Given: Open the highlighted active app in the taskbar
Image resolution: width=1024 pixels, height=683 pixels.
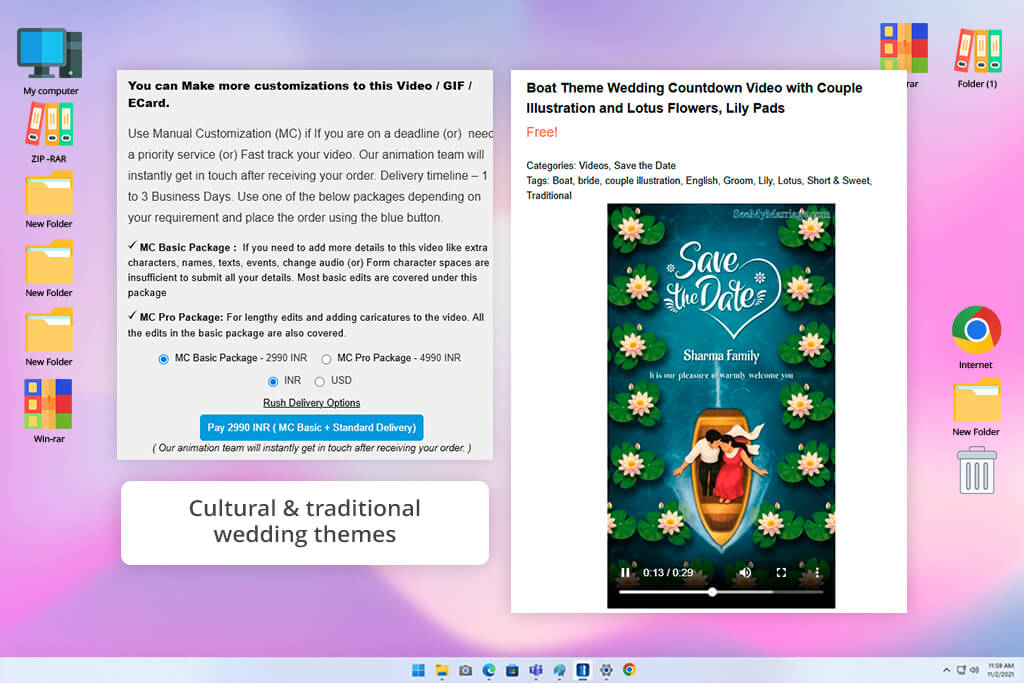Looking at the screenshot, I should tap(583, 670).
